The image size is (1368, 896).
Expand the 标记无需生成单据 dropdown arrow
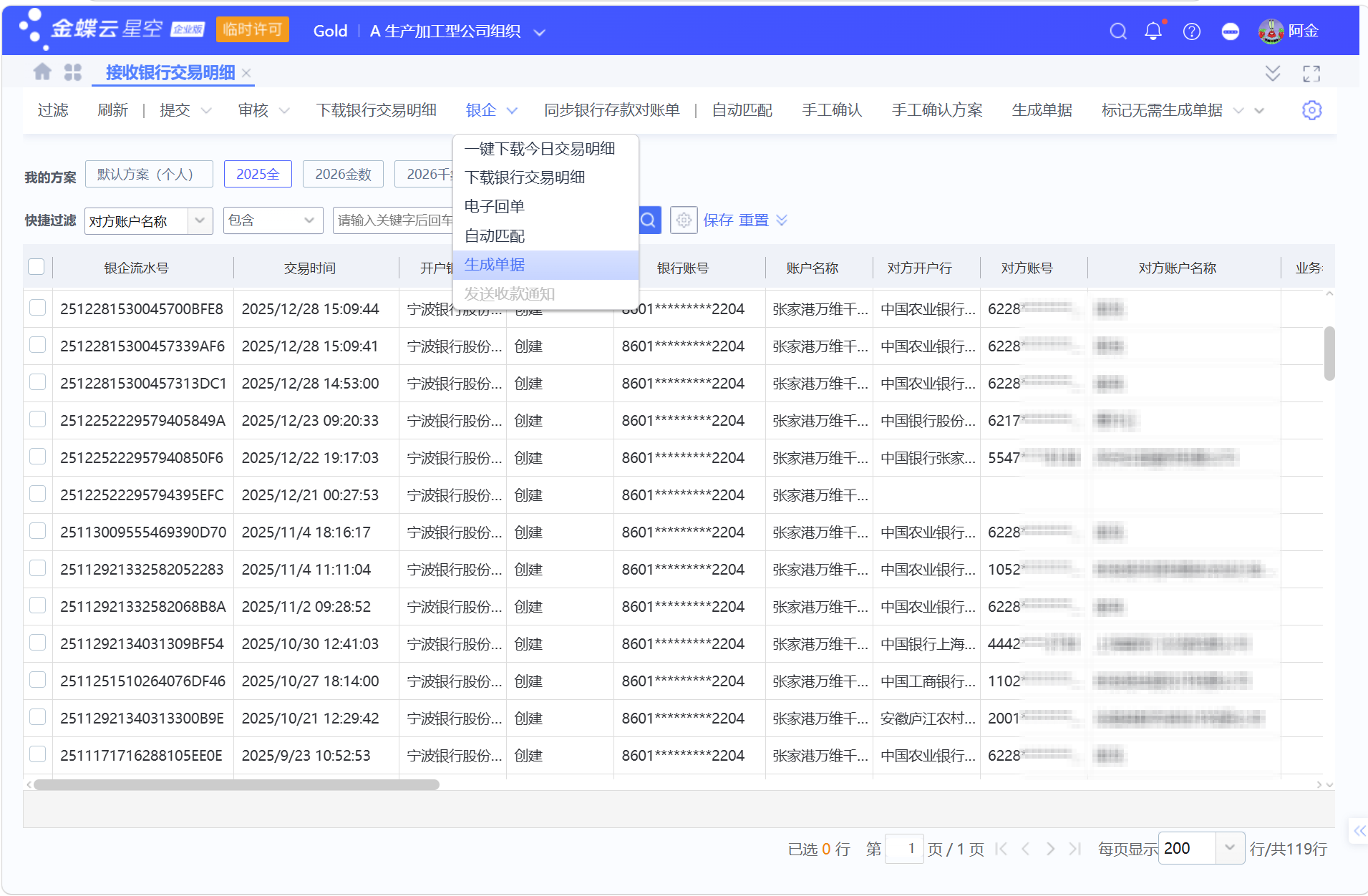[1238, 111]
